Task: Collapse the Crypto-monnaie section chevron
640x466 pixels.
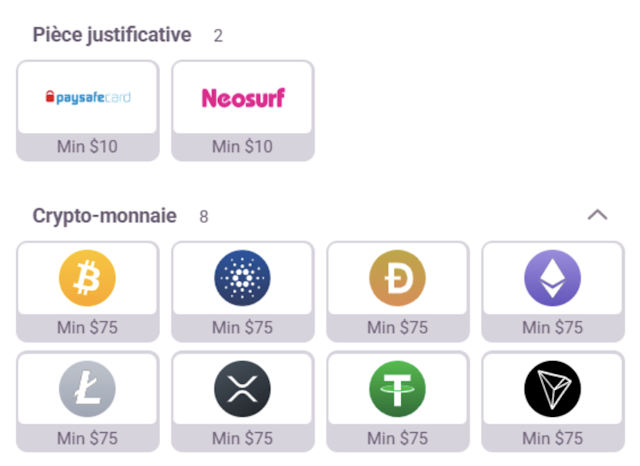Action: (x=597, y=215)
